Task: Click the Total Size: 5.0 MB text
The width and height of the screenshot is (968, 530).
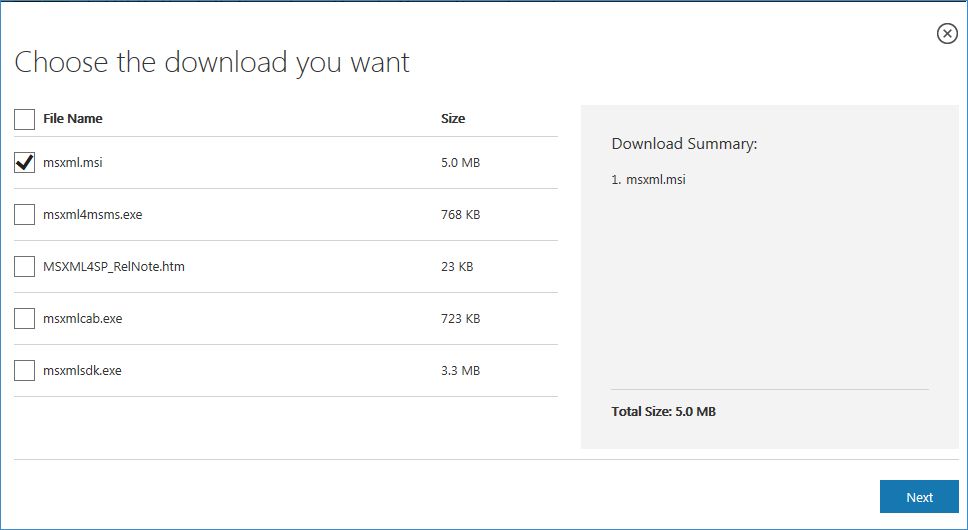Action: point(664,412)
